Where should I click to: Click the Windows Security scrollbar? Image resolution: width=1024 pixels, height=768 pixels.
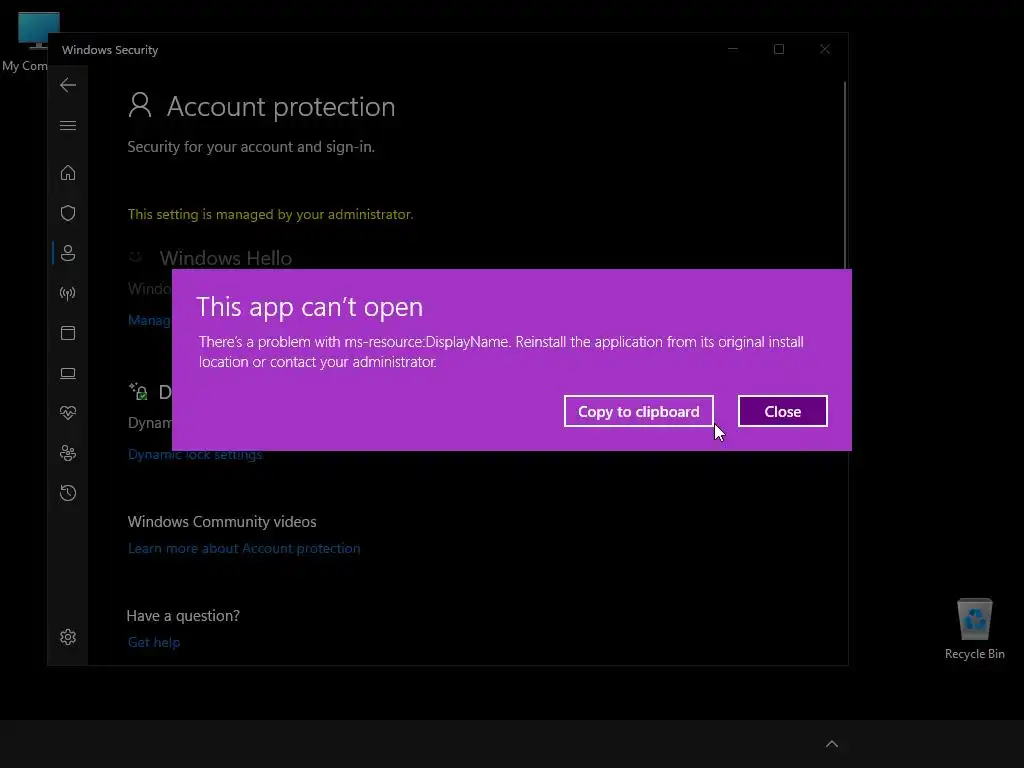844,175
